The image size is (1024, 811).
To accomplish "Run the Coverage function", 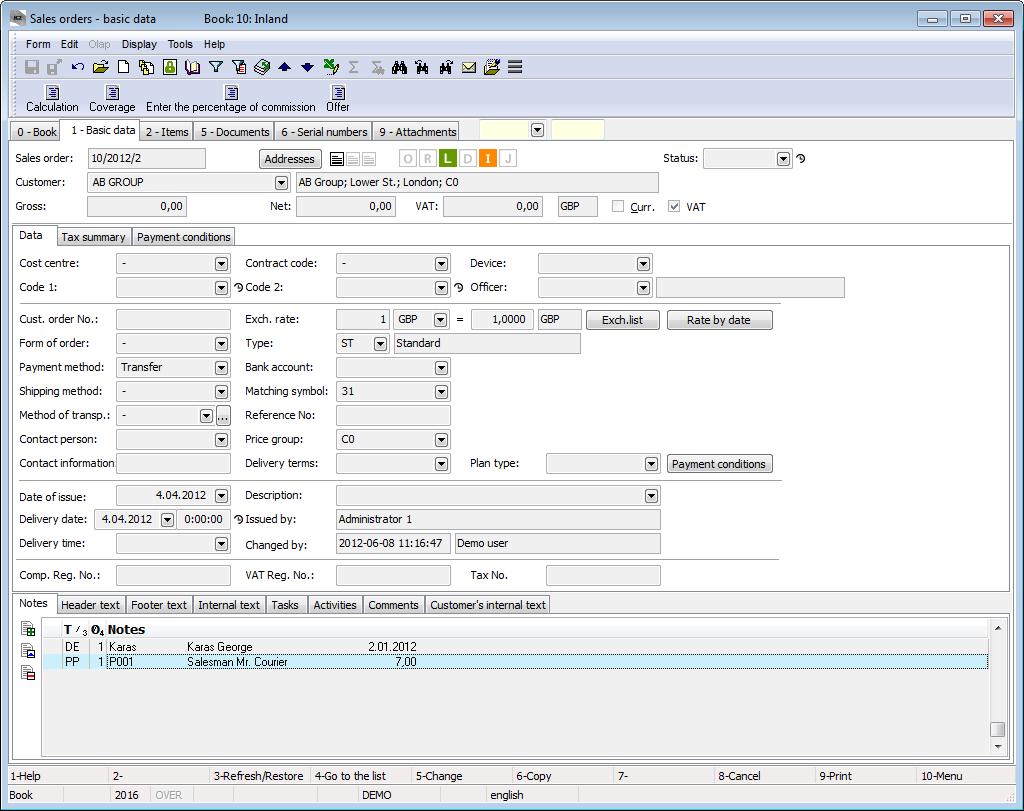I will [x=112, y=99].
